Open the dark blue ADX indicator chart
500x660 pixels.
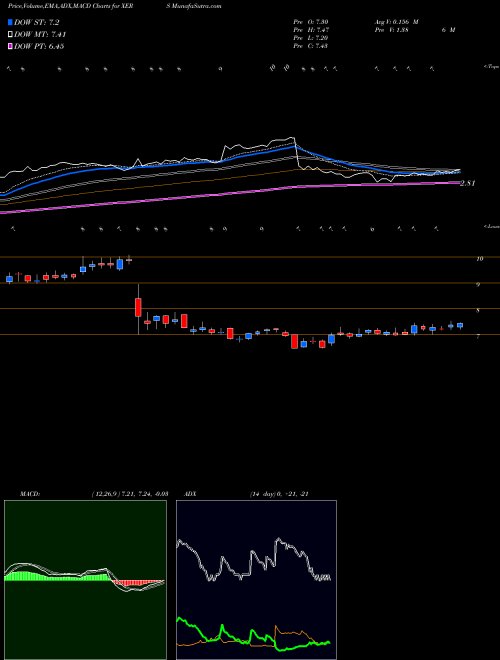(x=256, y=580)
